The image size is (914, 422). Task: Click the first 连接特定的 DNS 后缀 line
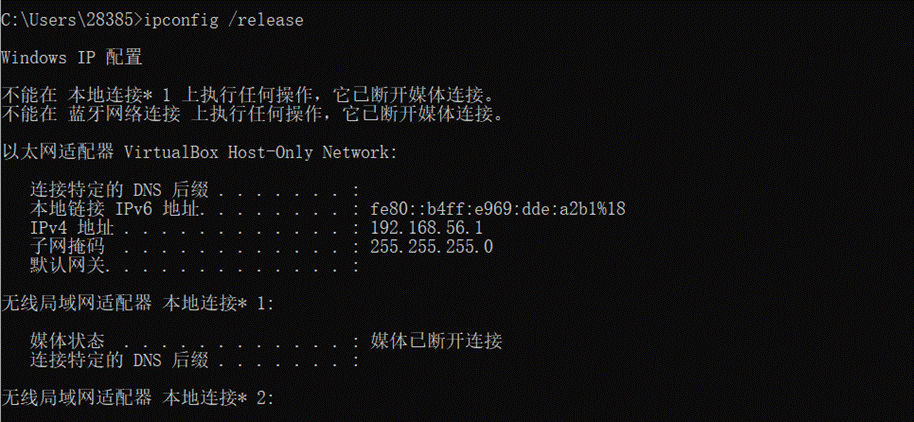tap(194, 190)
